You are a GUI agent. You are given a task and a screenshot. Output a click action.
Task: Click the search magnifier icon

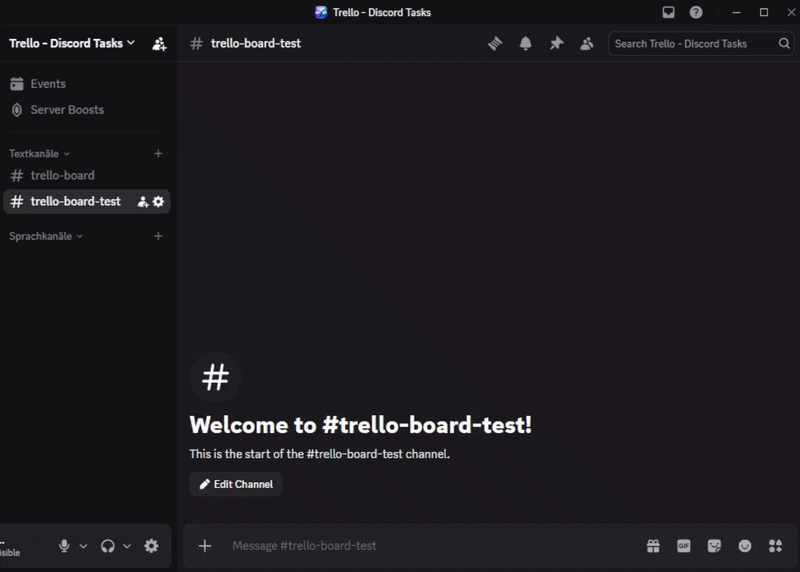pyautogui.click(x=784, y=43)
